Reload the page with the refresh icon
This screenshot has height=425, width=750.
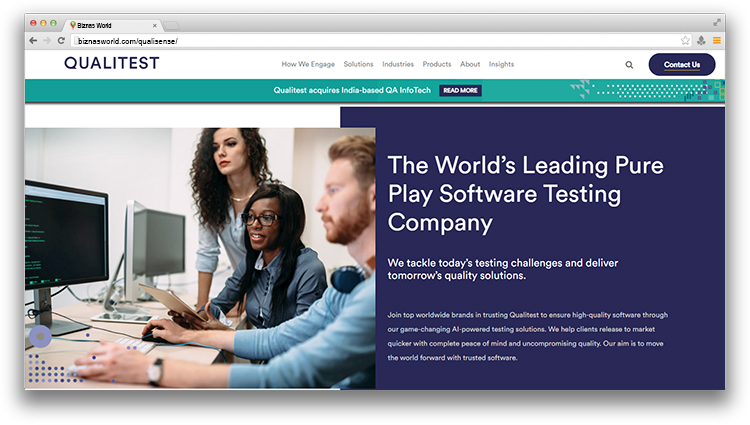61,40
